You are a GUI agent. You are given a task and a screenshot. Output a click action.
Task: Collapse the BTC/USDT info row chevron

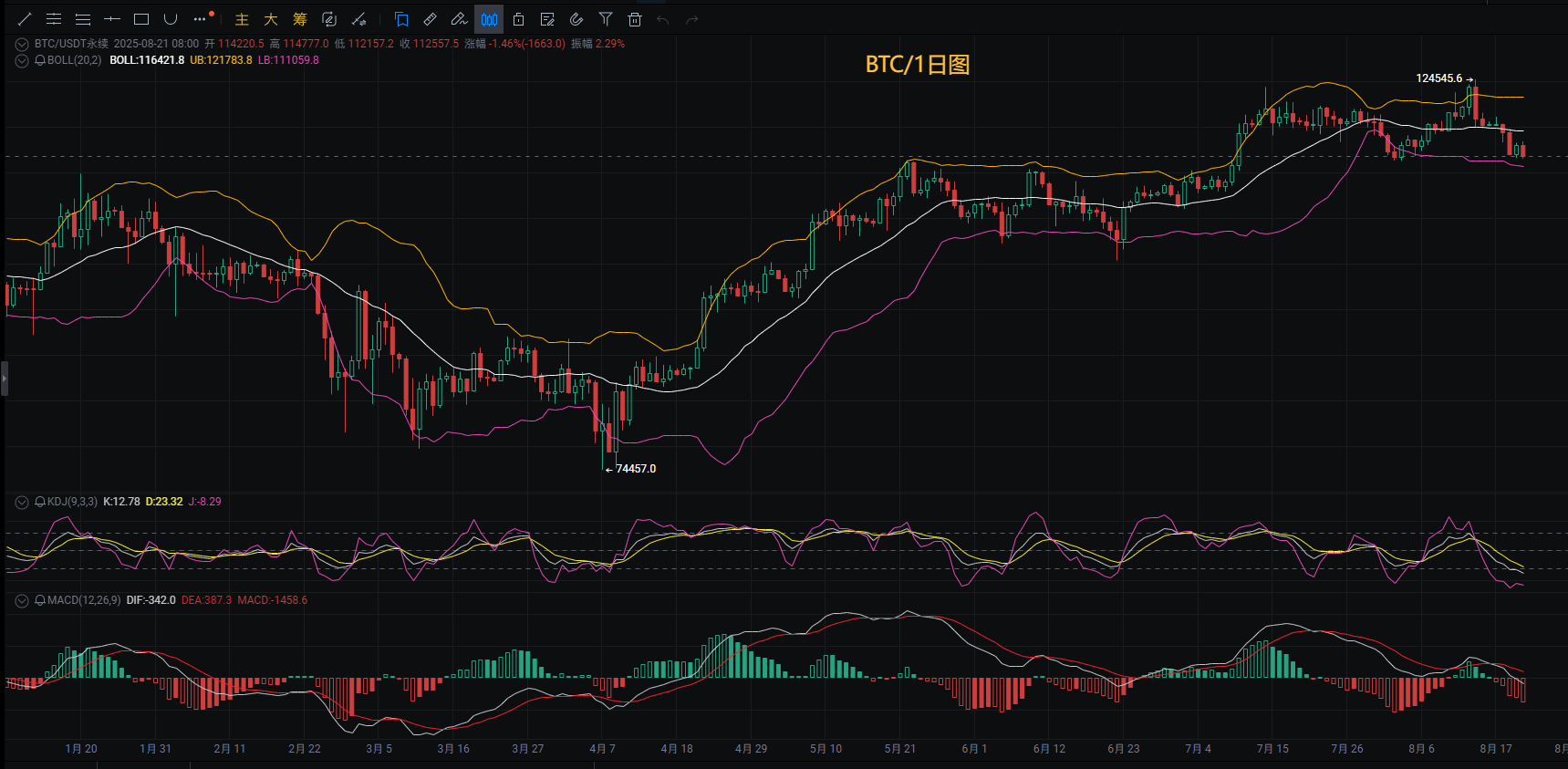click(22, 44)
